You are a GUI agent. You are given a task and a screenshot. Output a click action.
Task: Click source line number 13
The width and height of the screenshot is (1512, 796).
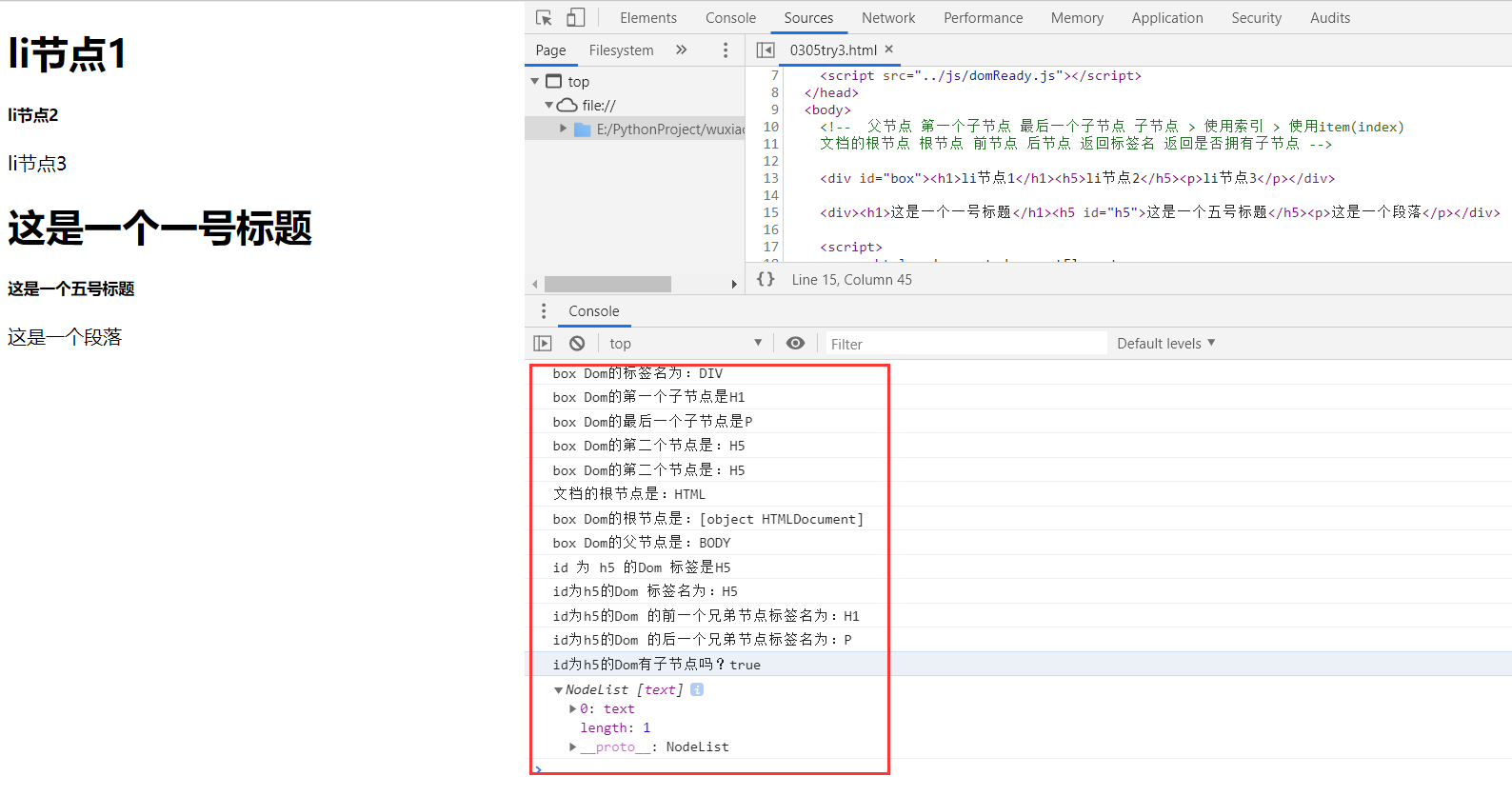[x=770, y=178]
